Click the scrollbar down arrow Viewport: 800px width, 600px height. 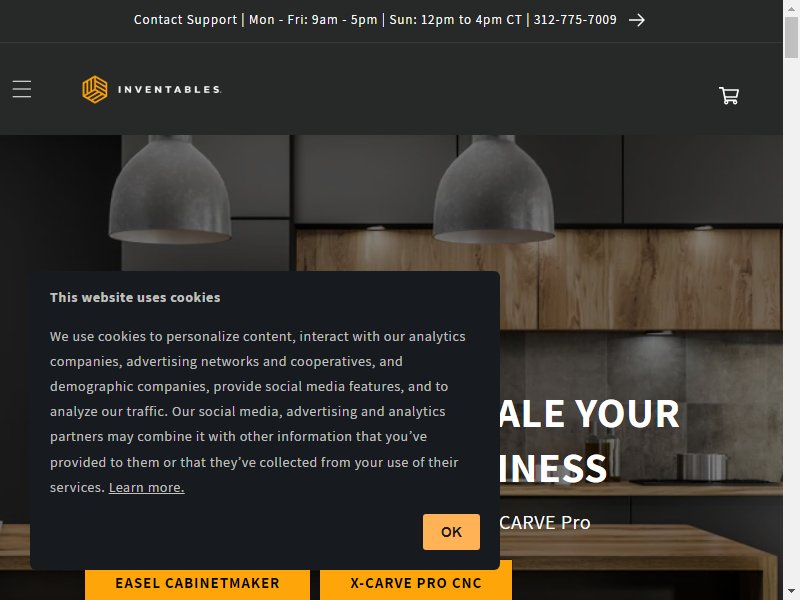791,593
